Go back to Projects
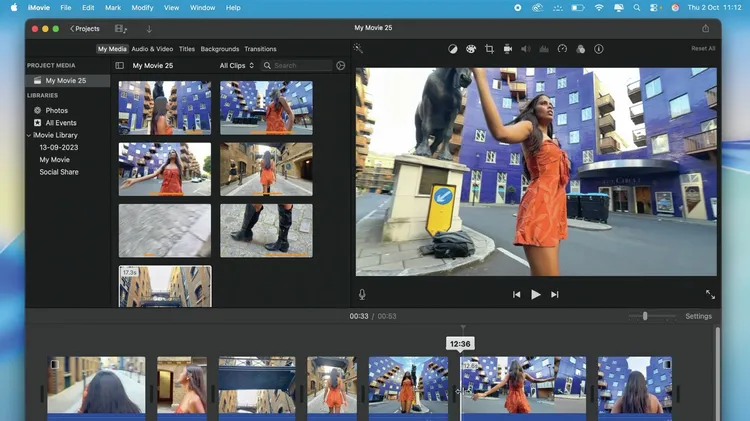750x421 pixels. tap(85, 28)
